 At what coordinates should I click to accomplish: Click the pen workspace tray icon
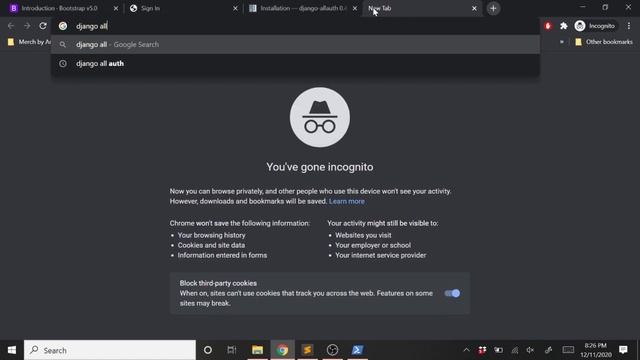click(548, 350)
